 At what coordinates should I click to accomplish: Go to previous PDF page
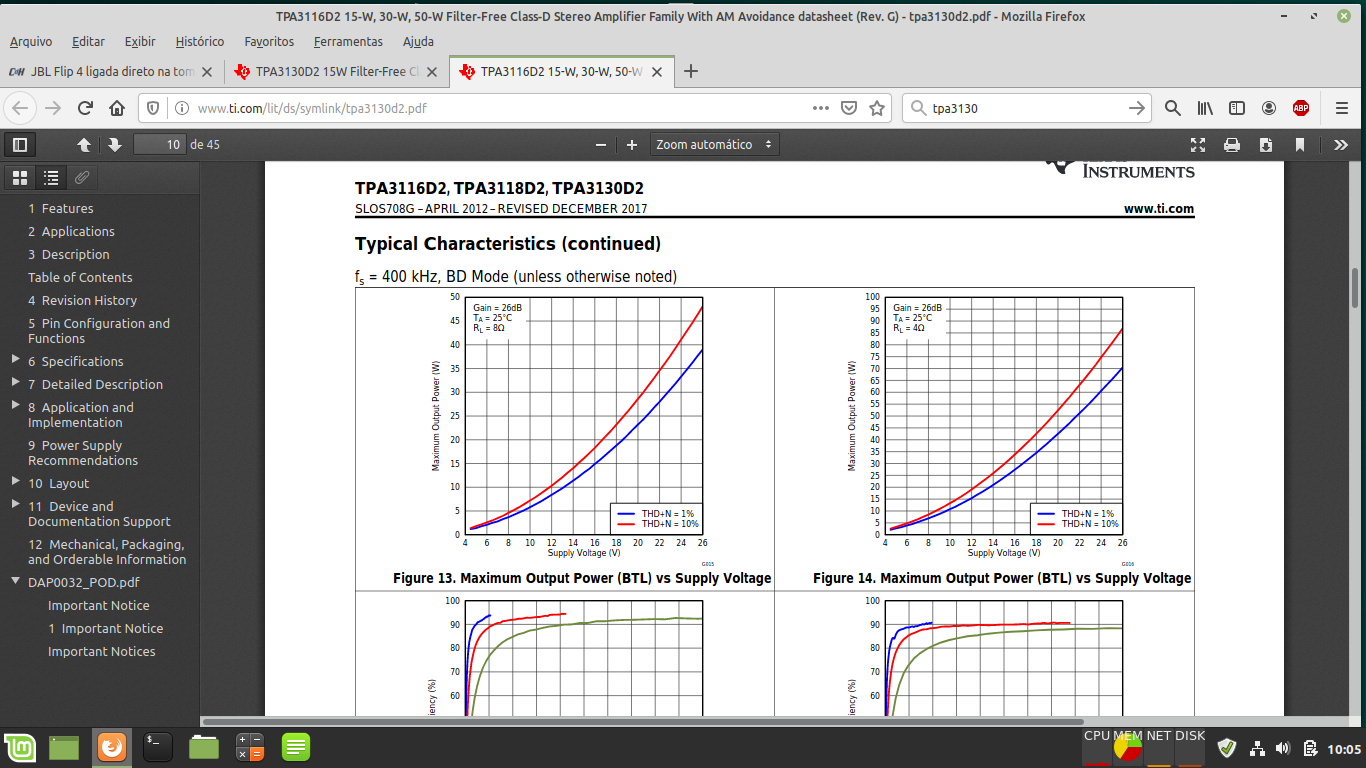(84, 145)
